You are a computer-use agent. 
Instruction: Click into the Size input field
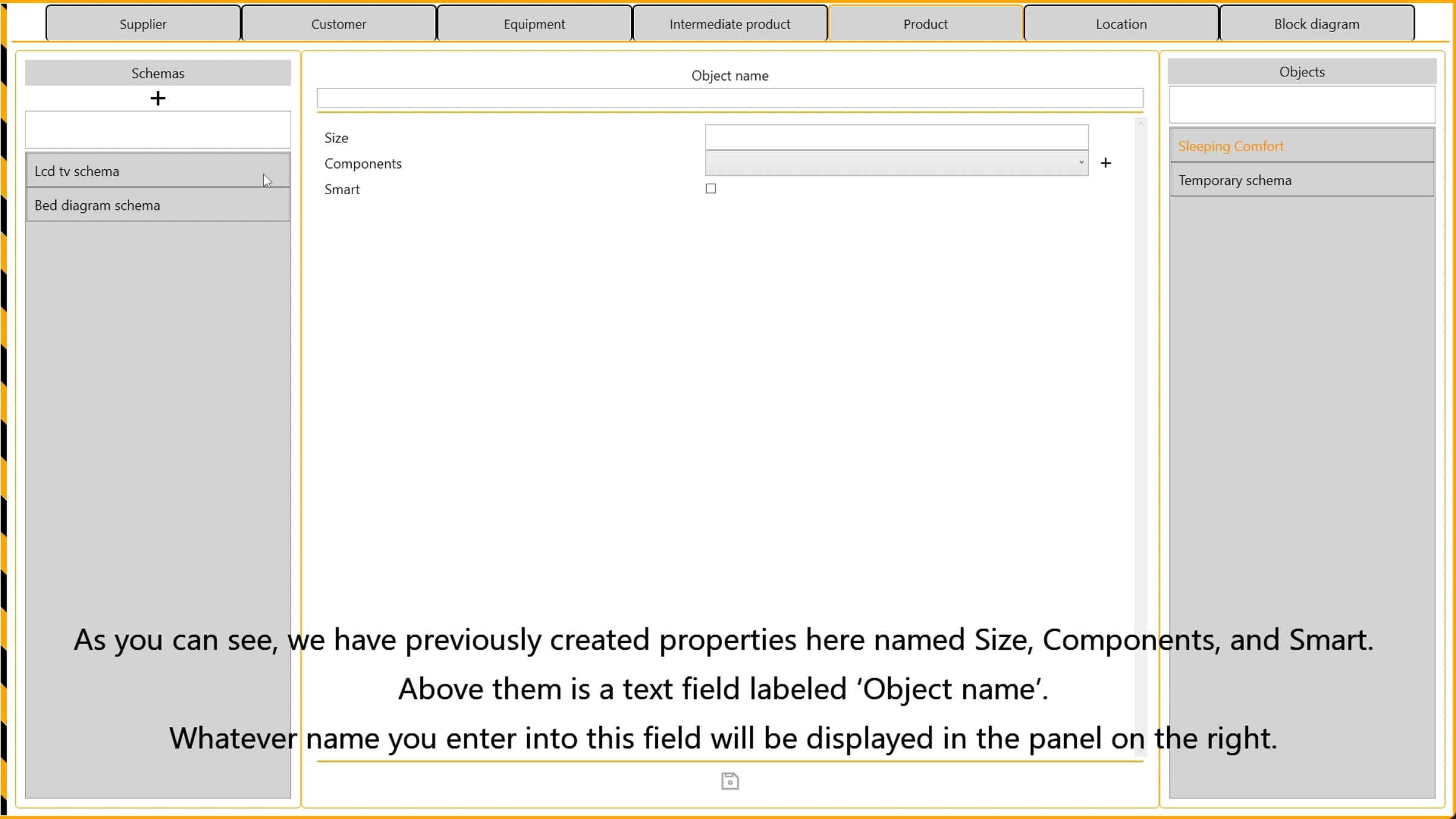897,137
